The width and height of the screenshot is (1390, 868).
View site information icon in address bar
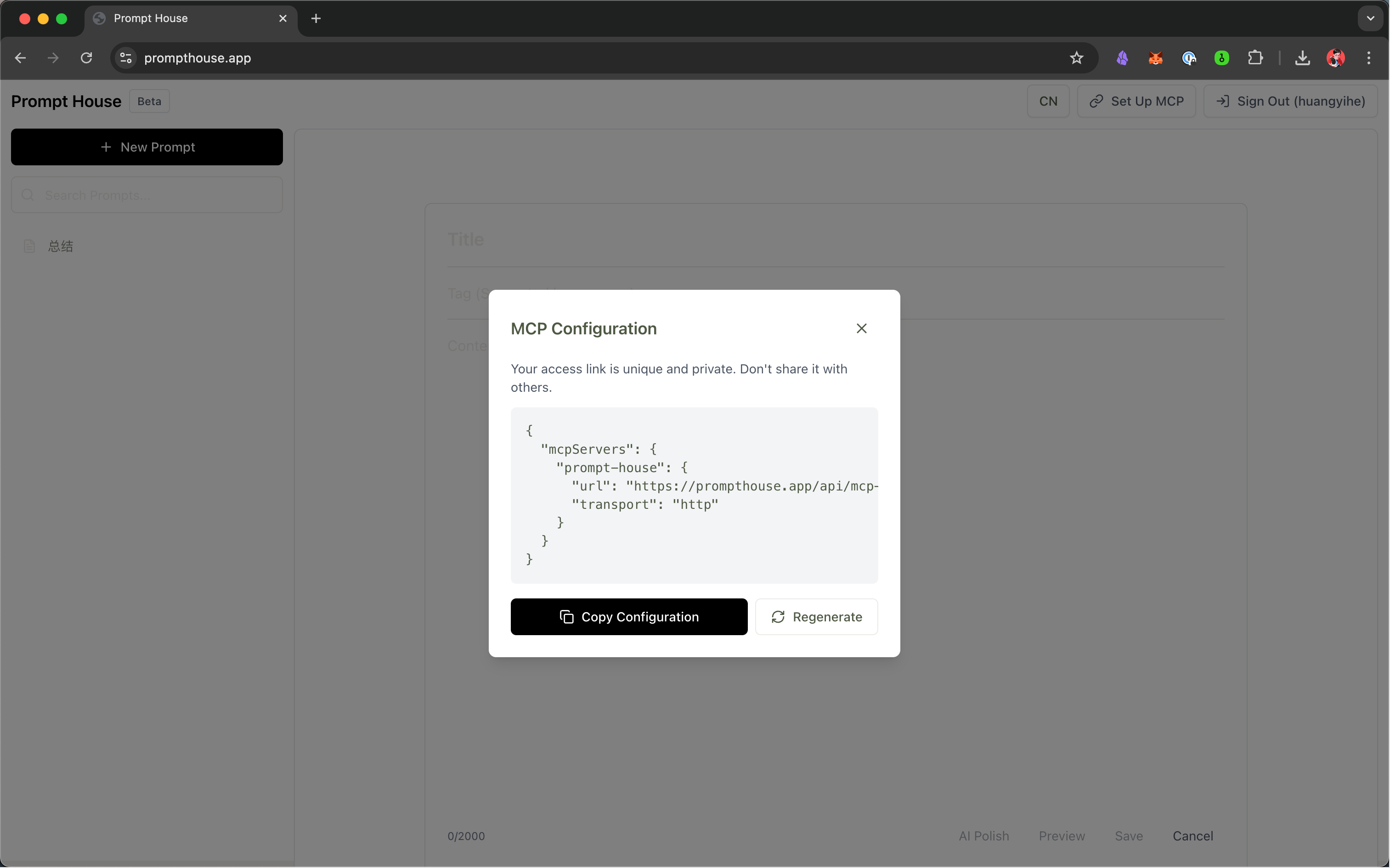tap(126, 58)
